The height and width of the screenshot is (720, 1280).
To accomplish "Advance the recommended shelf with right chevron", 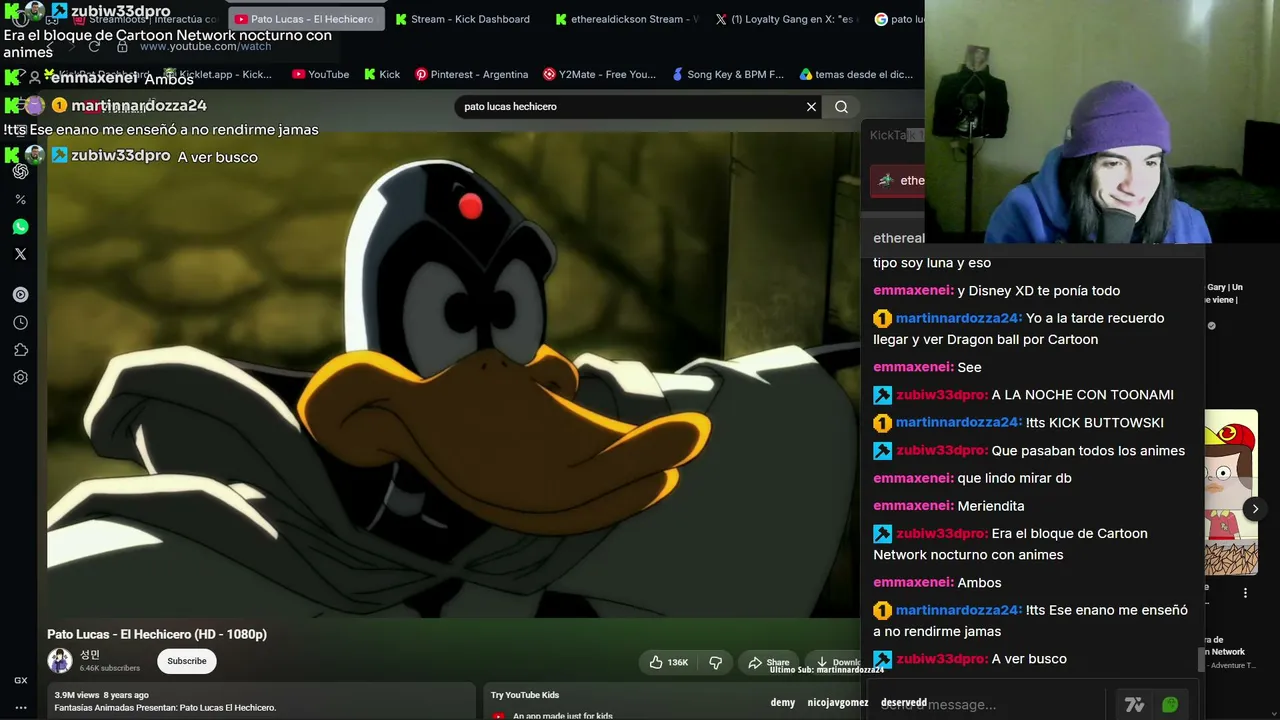I will click(x=1255, y=509).
